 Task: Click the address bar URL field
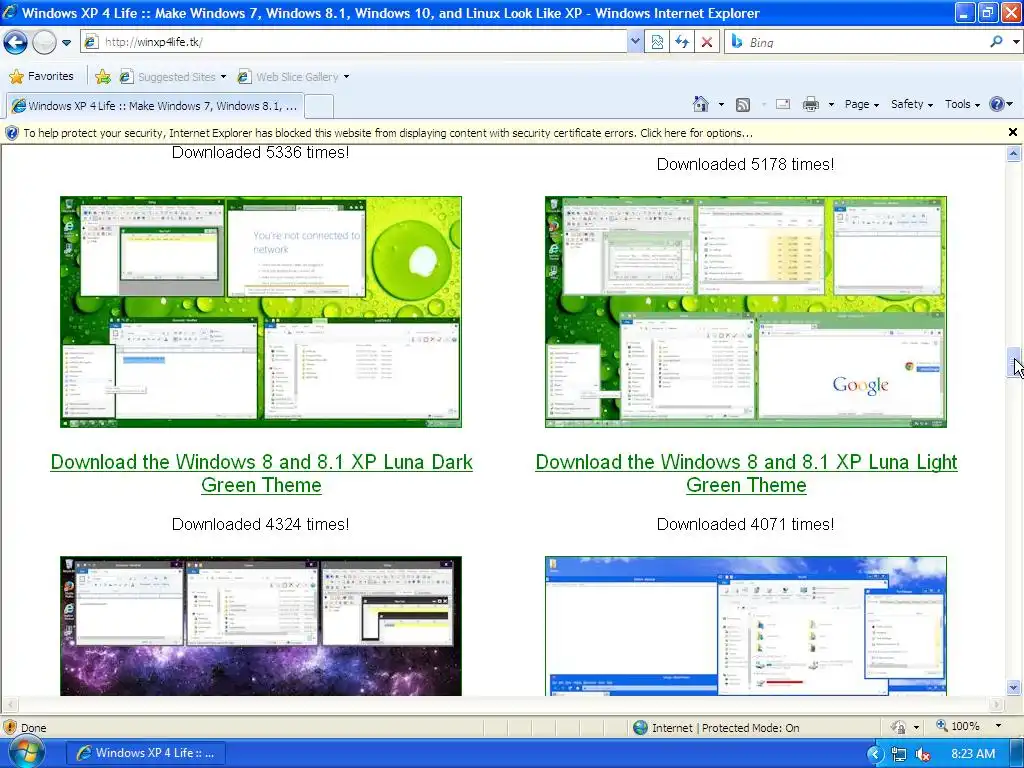coord(355,42)
